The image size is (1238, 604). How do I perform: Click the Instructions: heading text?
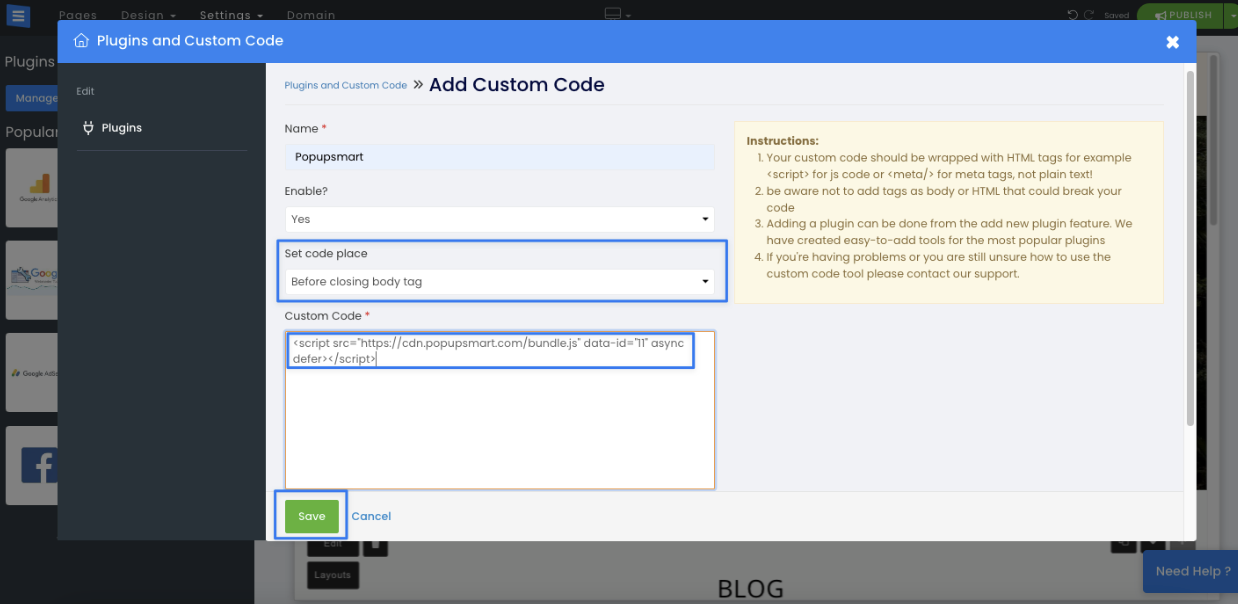783,141
